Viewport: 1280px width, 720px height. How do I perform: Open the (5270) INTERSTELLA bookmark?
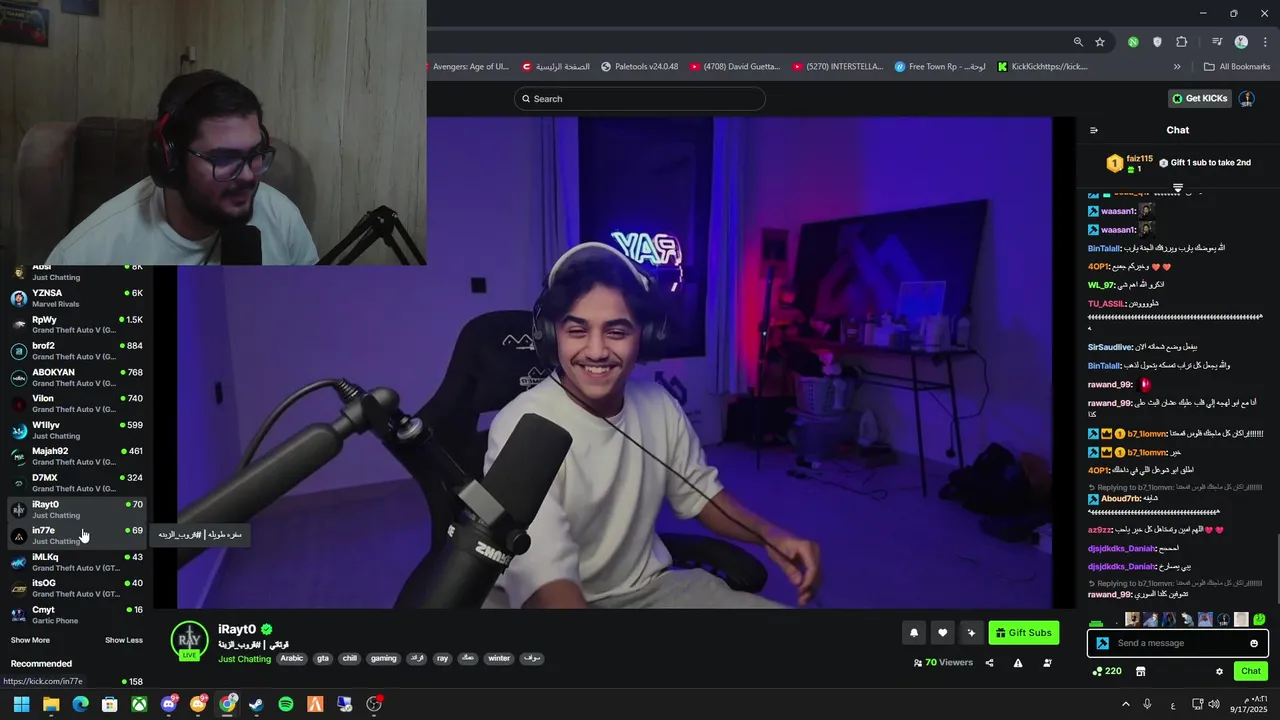[838, 67]
